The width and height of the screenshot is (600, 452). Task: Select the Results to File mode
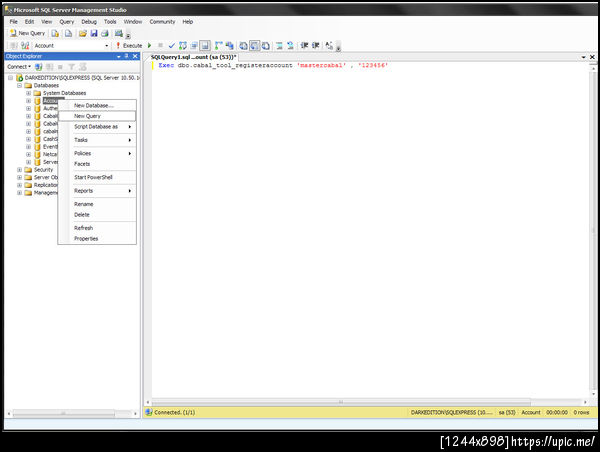[x=266, y=46]
